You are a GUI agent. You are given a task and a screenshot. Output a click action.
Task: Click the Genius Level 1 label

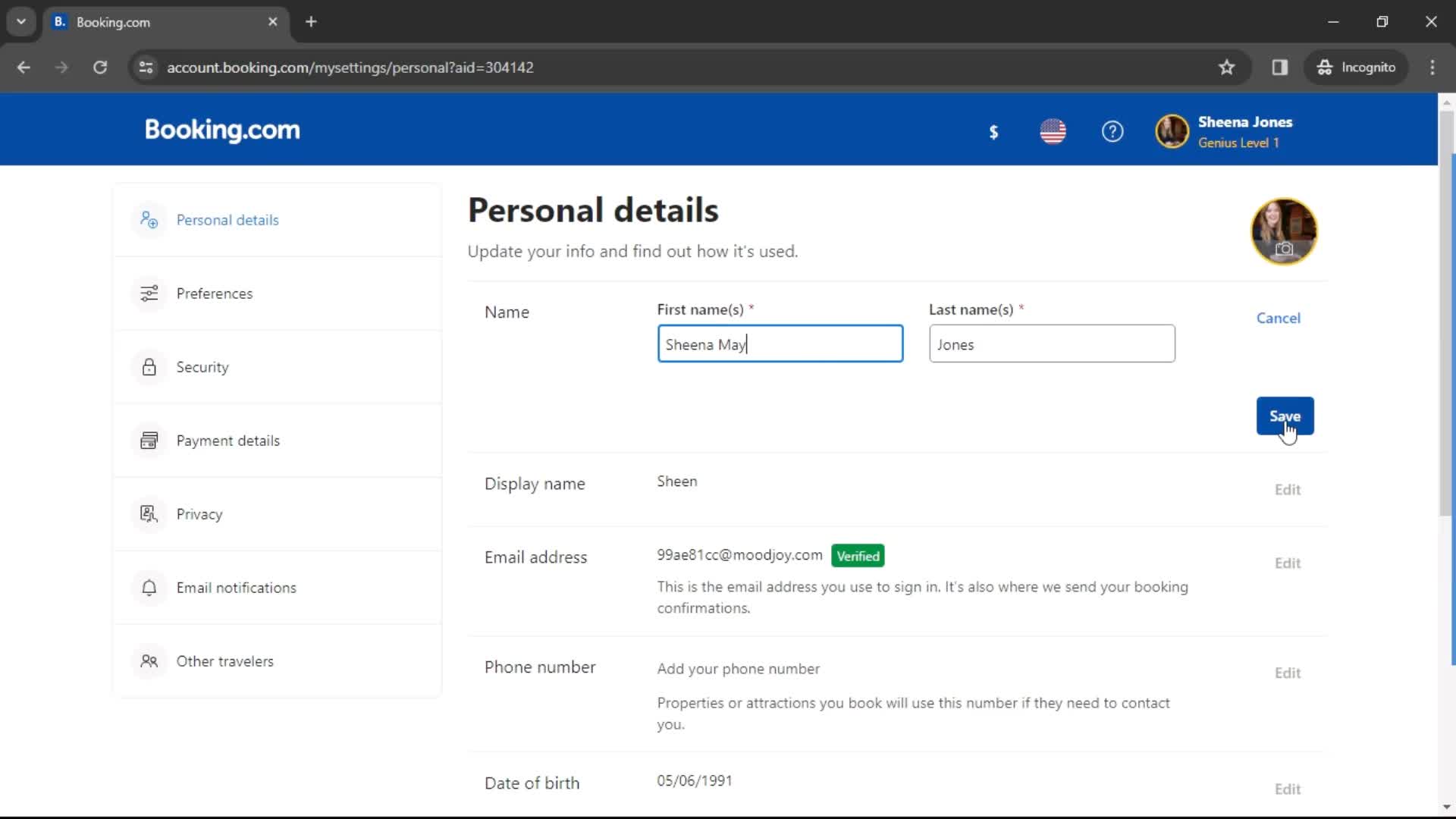1238,143
